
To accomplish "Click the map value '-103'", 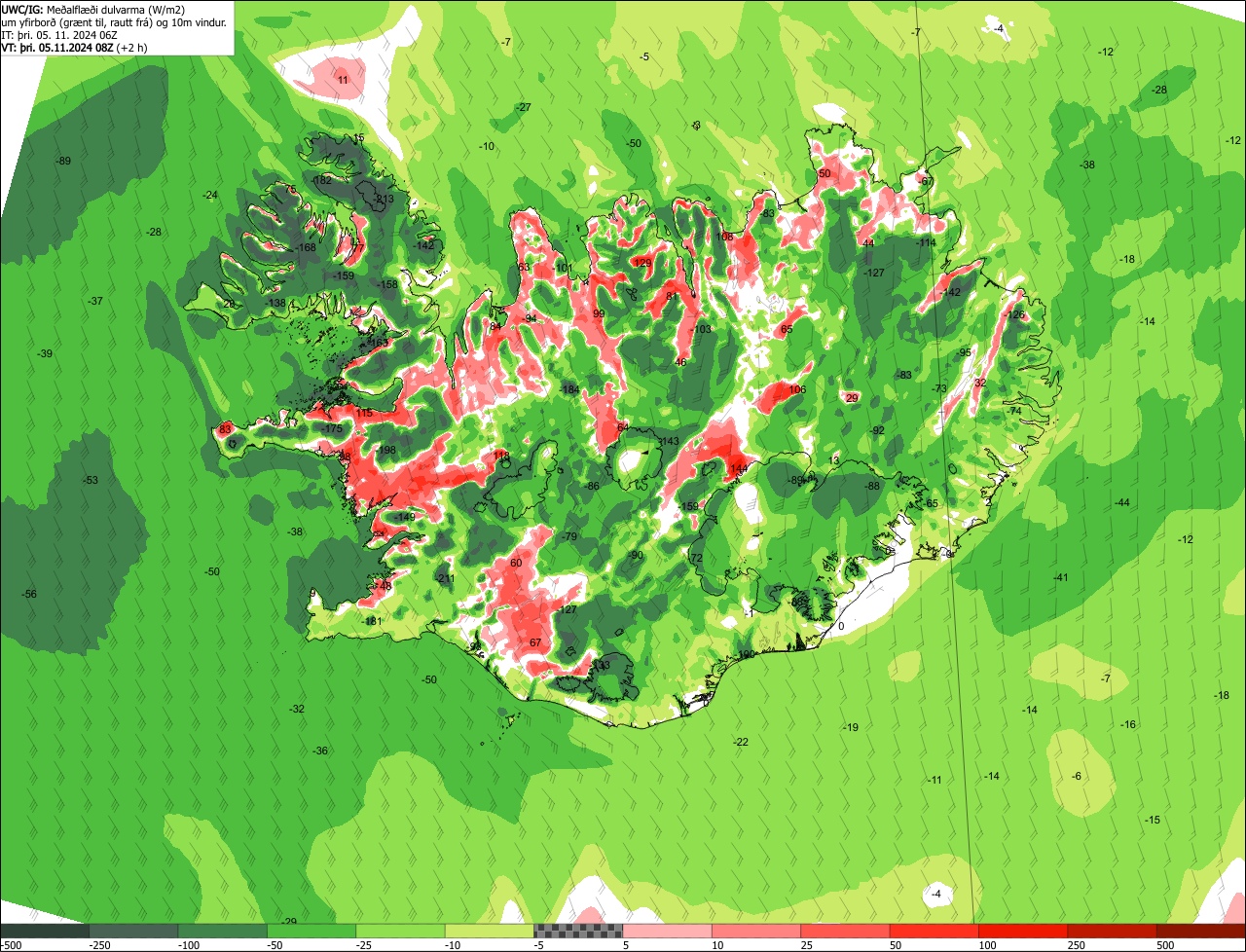I will point(701,329).
